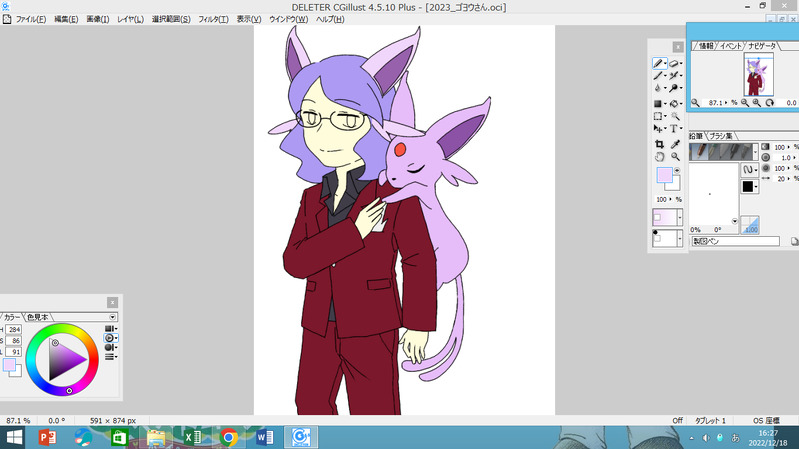The width and height of the screenshot is (799, 449).
Task: Open the Pen tool variant arrow
Action: click(x=665, y=64)
